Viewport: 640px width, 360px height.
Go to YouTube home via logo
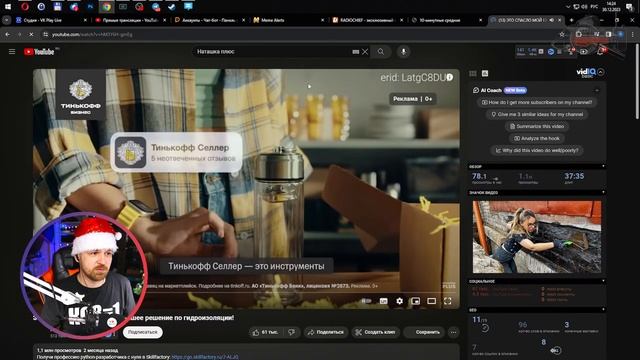pyautogui.click(x=39, y=51)
